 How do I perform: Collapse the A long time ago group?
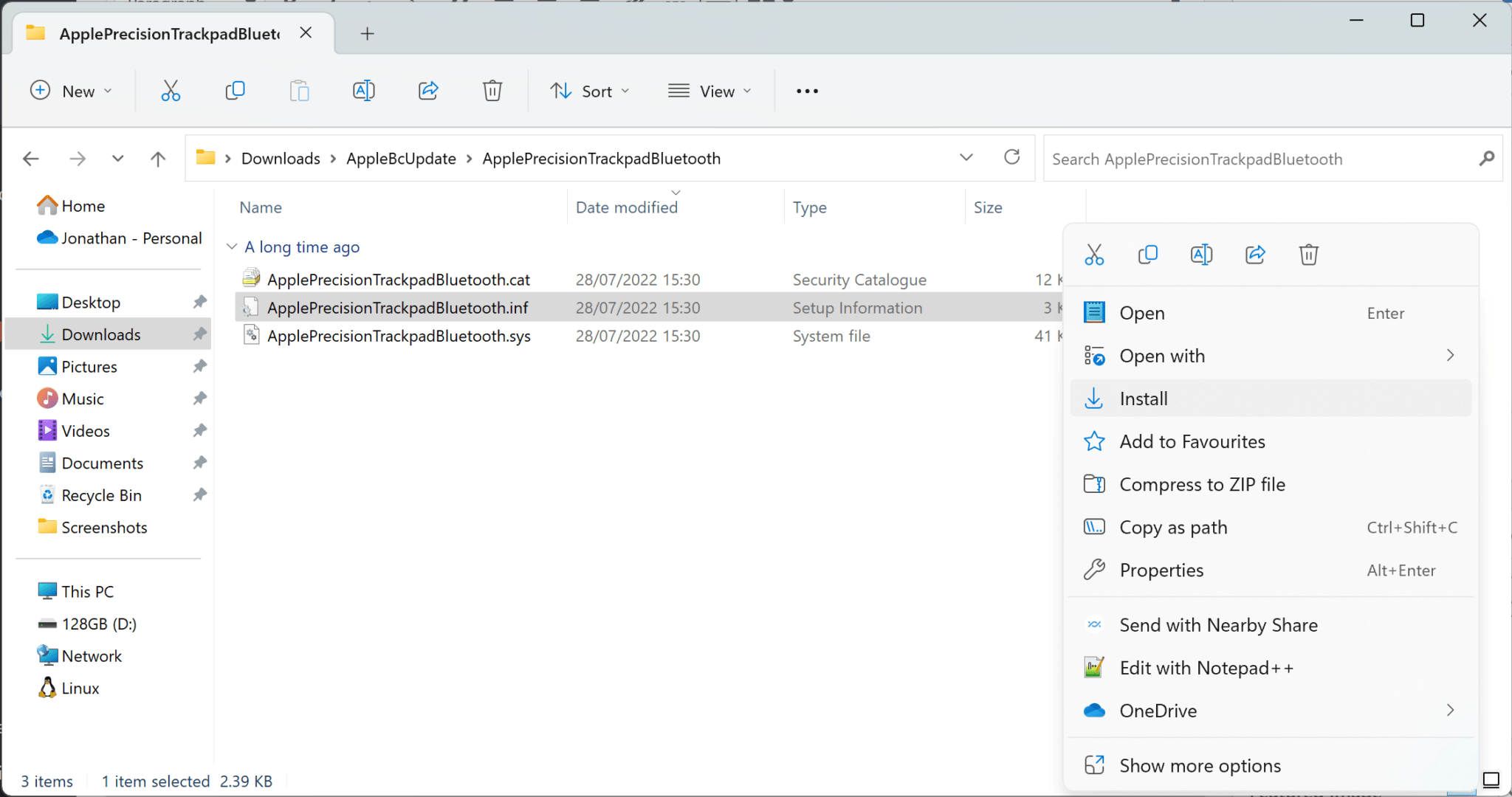[x=231, y=246]
